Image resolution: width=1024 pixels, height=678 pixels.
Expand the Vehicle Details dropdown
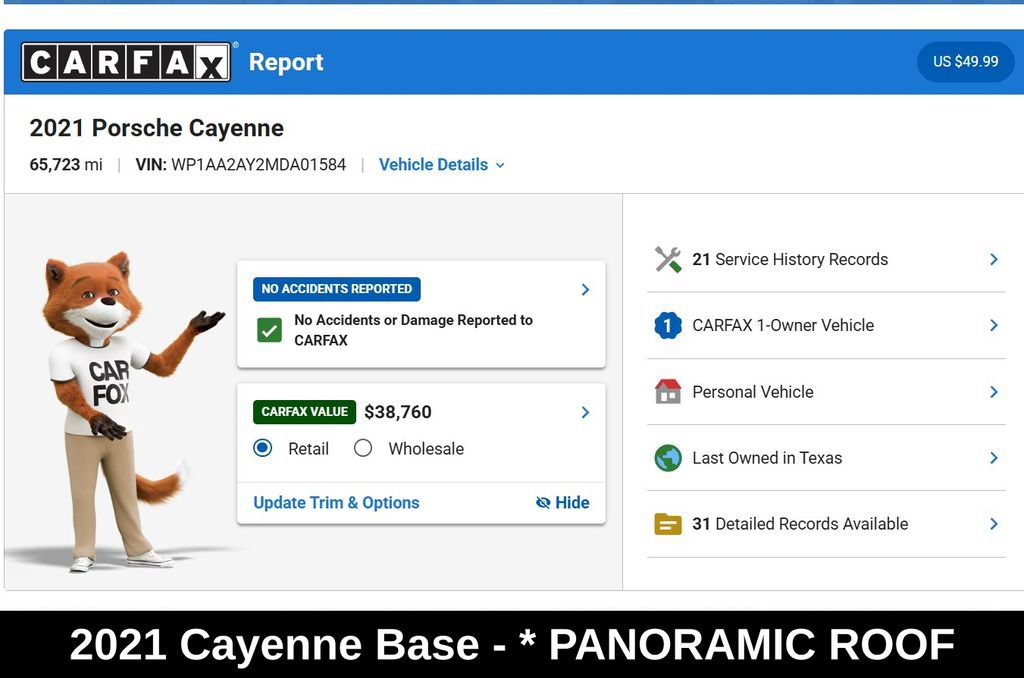pos(441,165)
